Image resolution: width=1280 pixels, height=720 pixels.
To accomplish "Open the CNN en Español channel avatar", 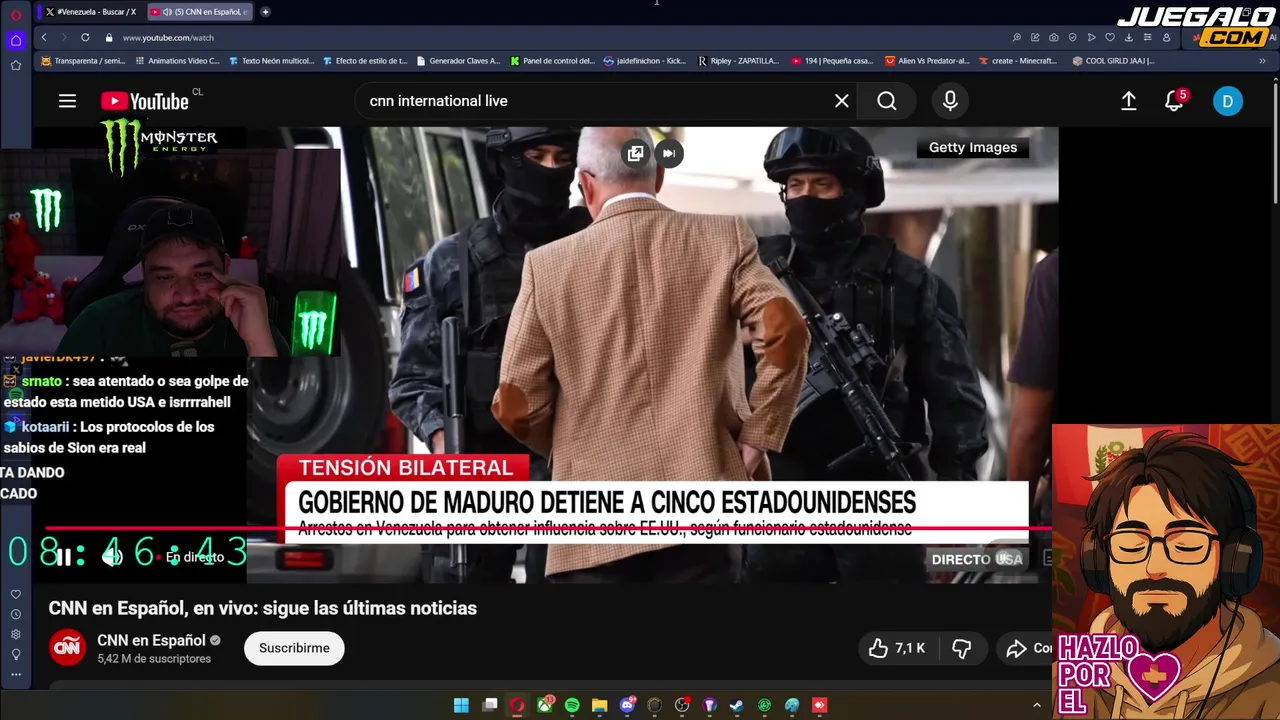I will 67,648.
